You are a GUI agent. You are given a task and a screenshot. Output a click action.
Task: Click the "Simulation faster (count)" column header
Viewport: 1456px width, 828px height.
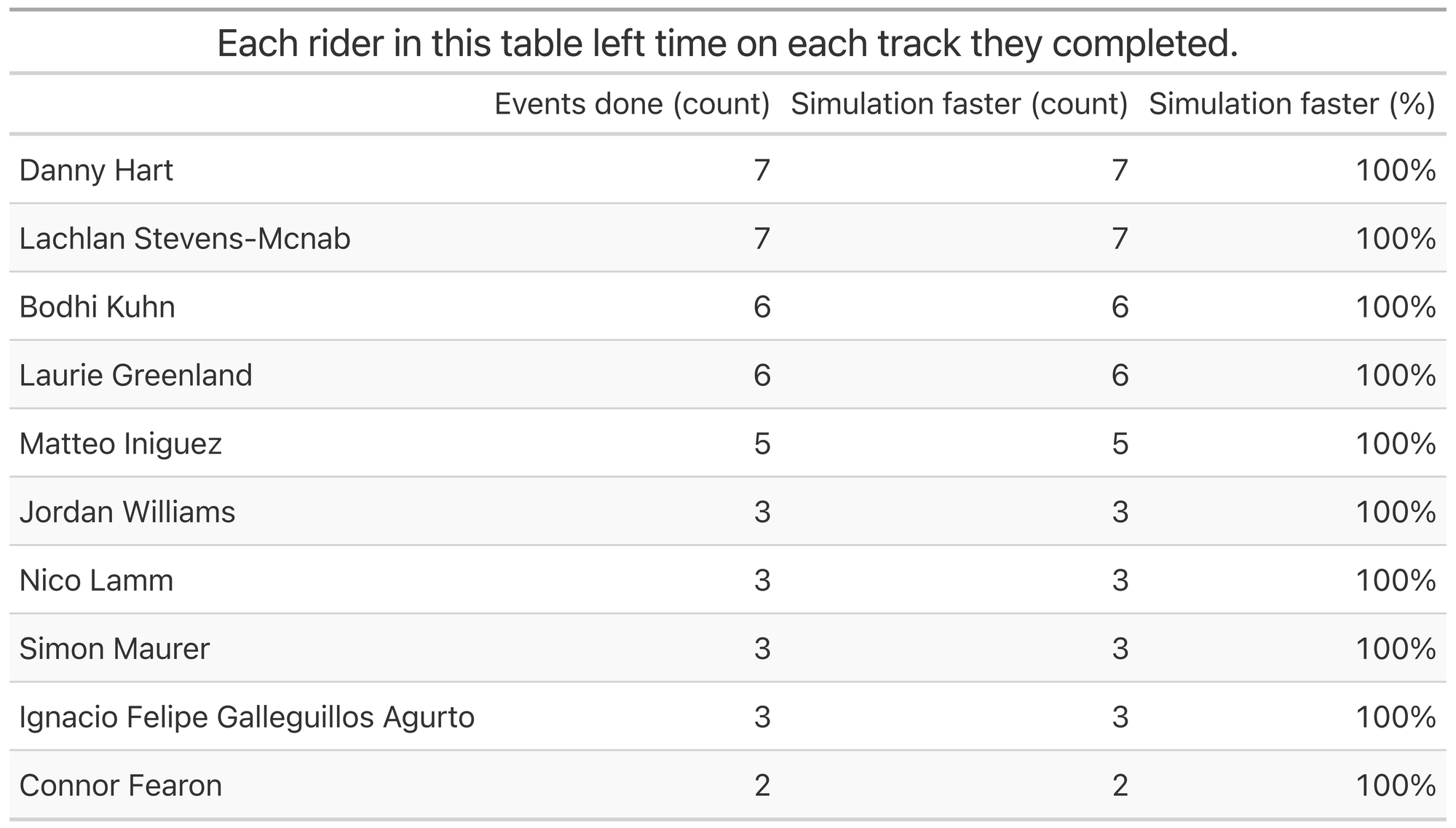click(959, 104)
